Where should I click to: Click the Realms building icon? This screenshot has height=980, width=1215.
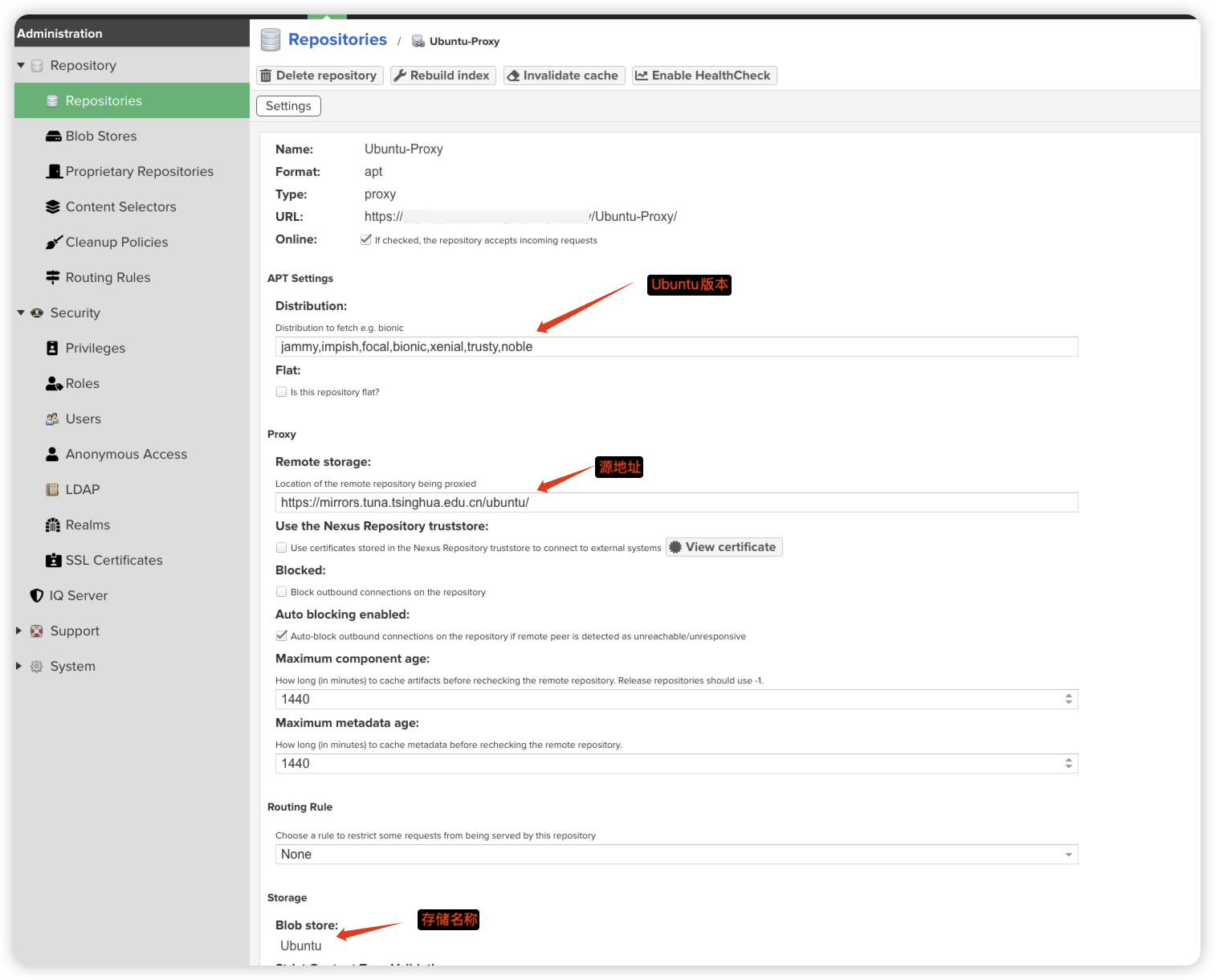coord(53,525)
